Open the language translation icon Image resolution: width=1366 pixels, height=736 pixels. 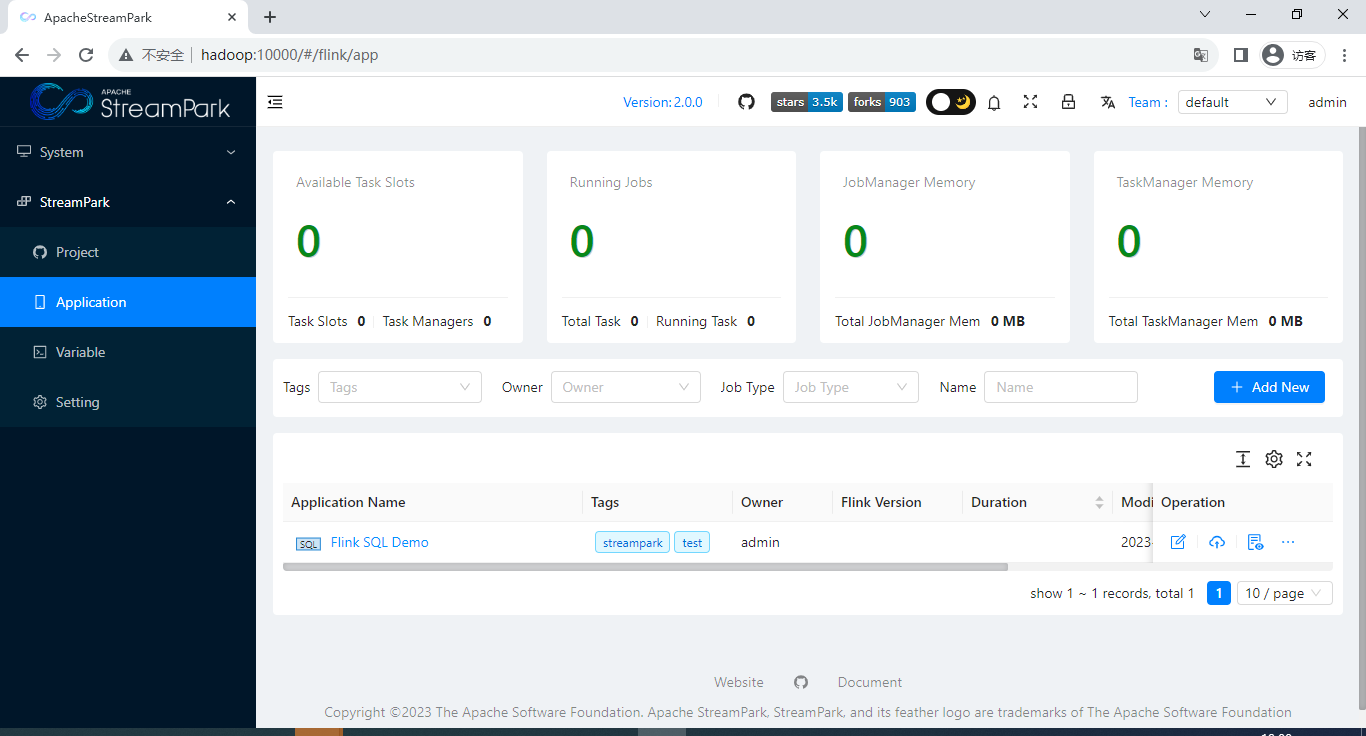pyautogui.click(x=1108, y=102)
